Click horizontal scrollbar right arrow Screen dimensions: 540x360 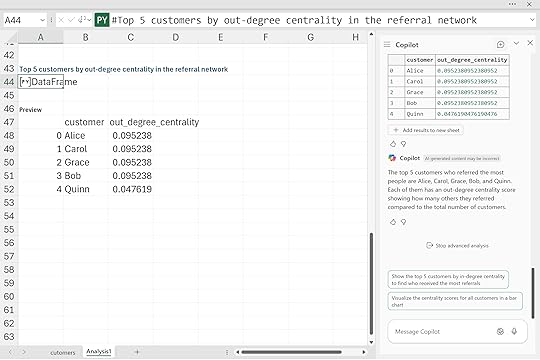(x=364, y=352)
